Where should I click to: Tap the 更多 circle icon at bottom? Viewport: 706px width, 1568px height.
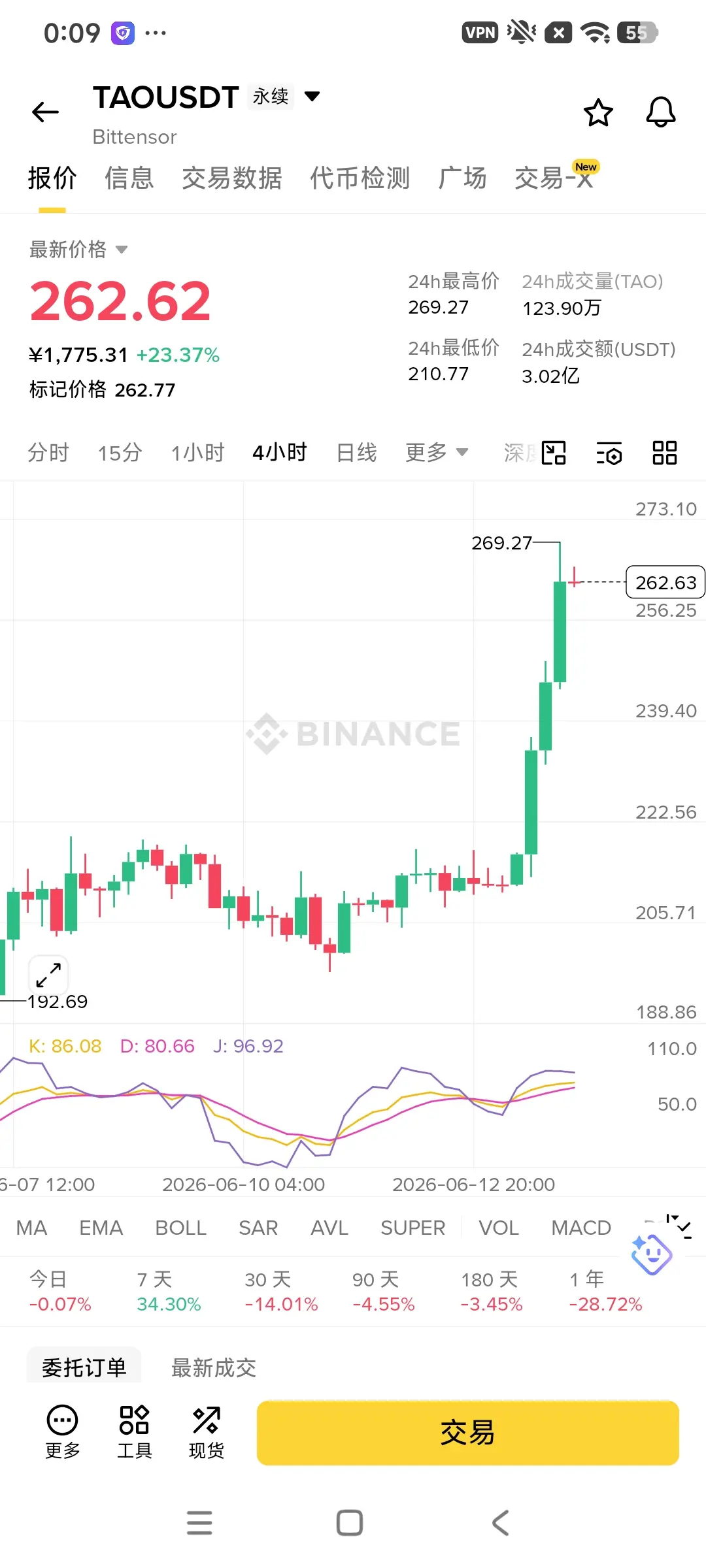[62, 1432]
